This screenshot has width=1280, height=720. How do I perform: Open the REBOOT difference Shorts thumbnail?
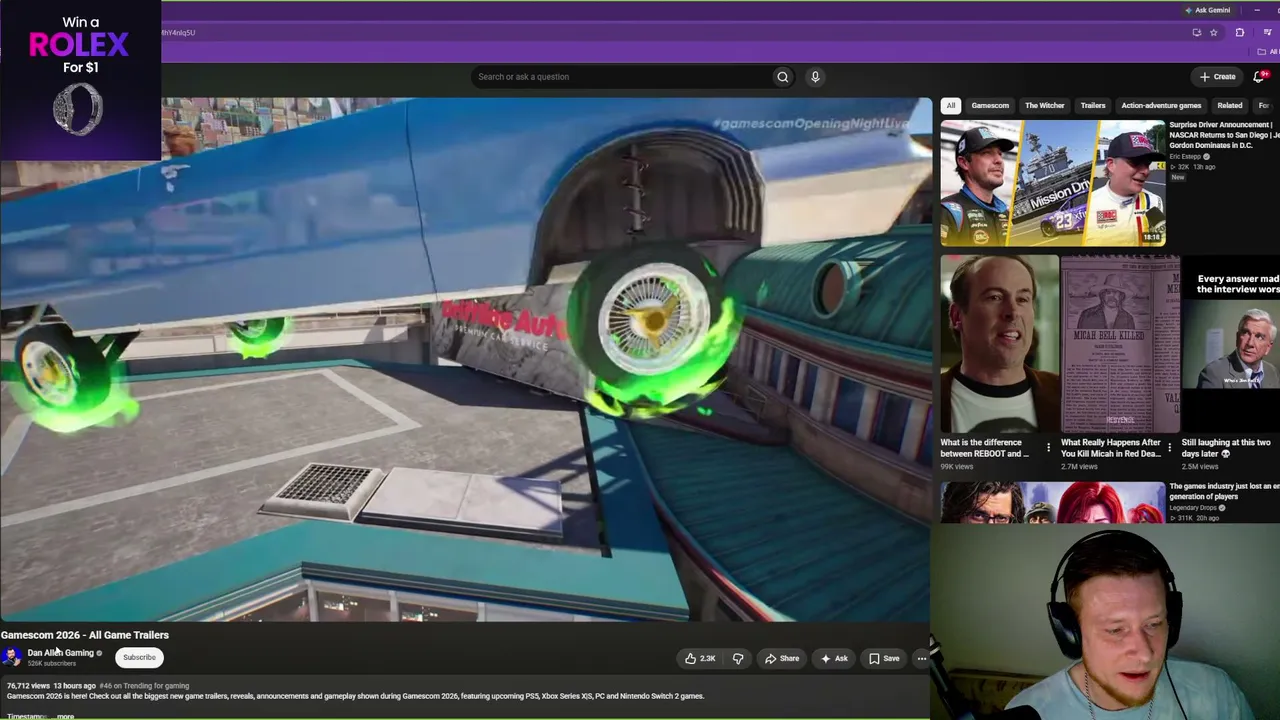(999, 343)
